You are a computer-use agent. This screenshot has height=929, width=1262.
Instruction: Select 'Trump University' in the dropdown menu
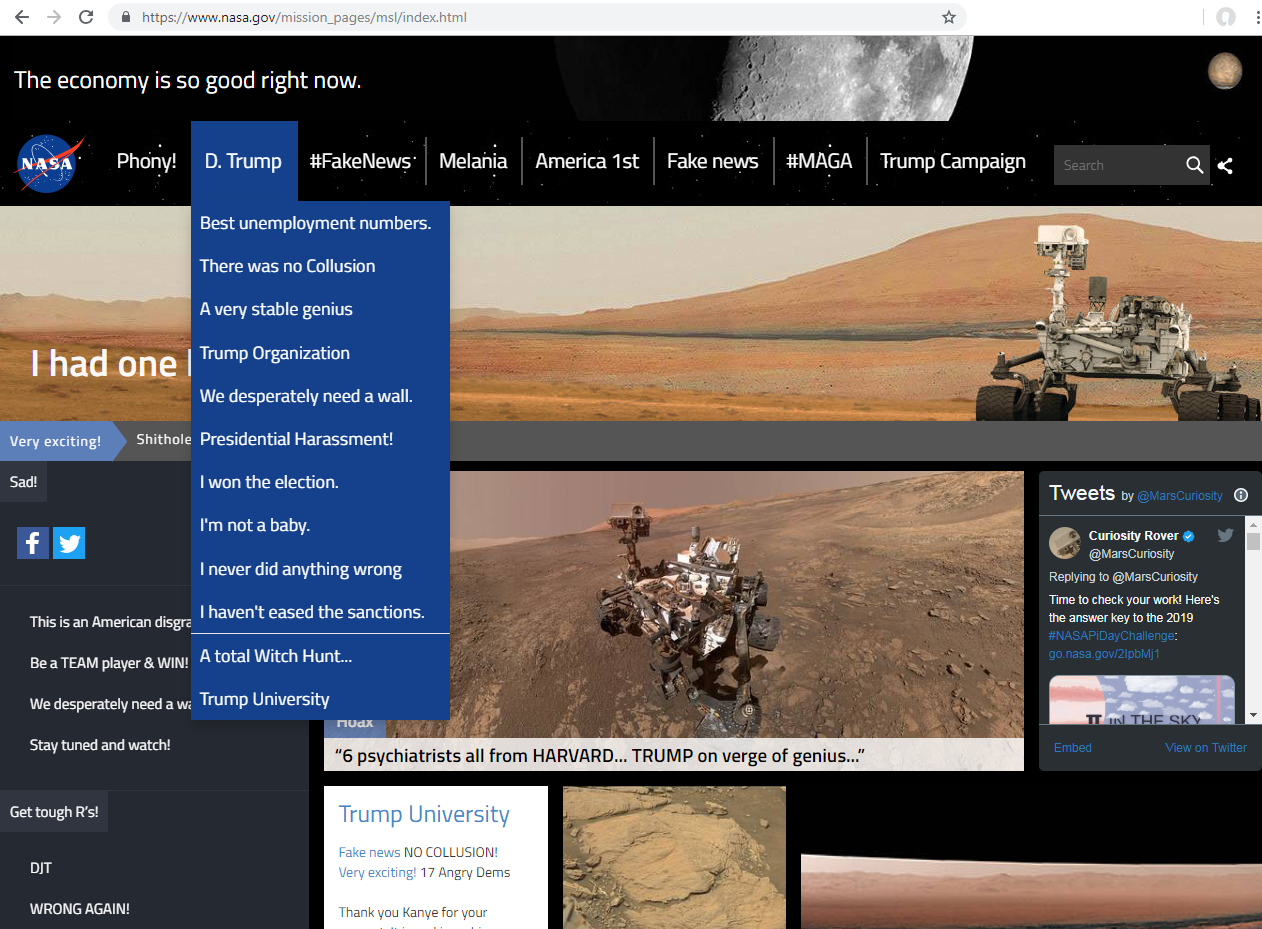coord(320,699)
